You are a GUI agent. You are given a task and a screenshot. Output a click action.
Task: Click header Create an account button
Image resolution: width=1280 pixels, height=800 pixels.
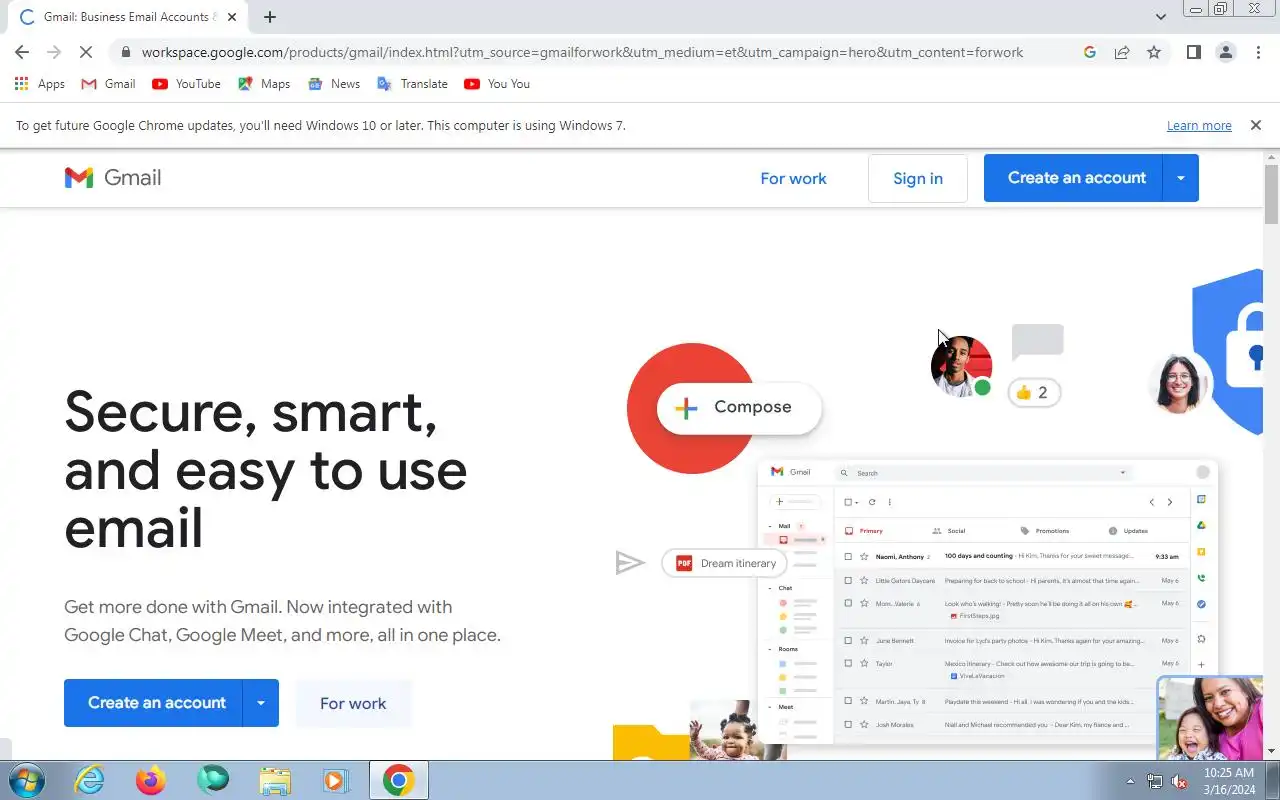pos(1073,178)
